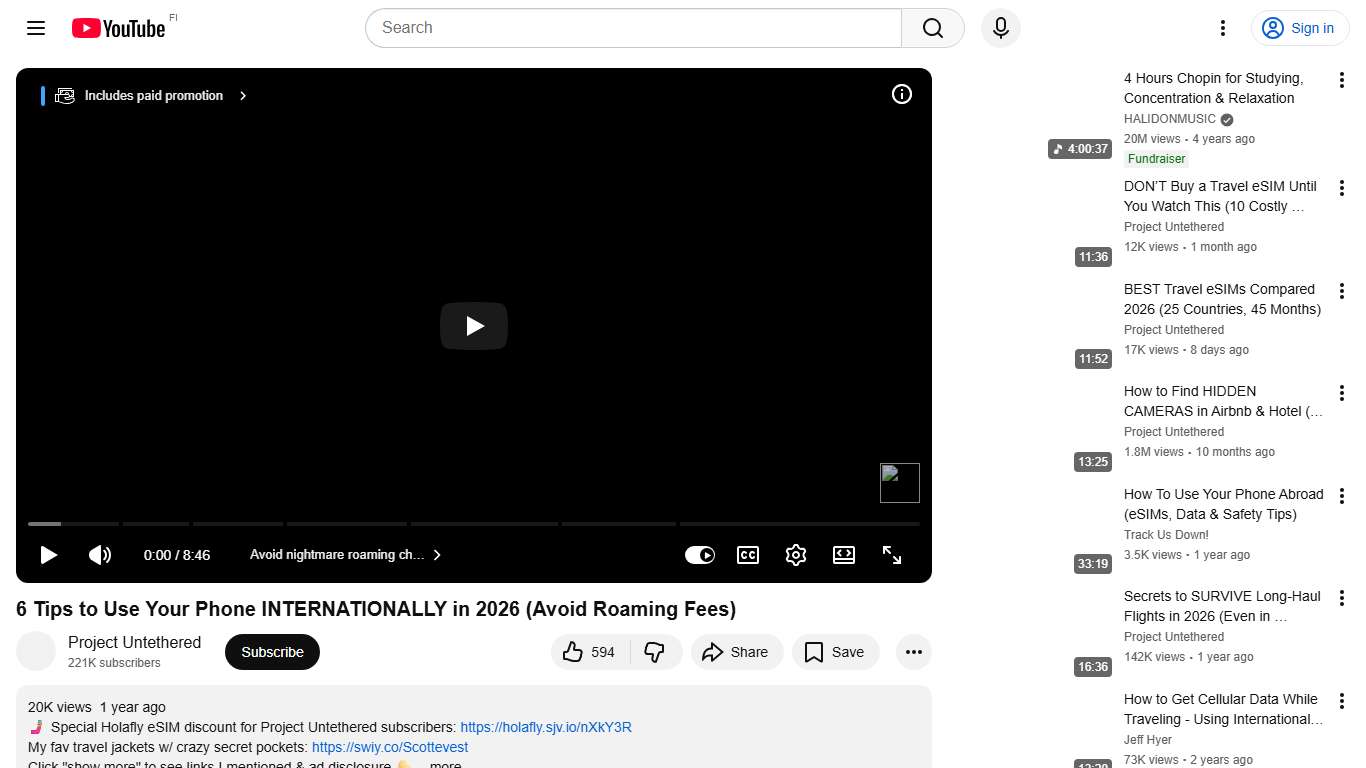
Task: Enable subtitles with the CC button
Action: 747,555
